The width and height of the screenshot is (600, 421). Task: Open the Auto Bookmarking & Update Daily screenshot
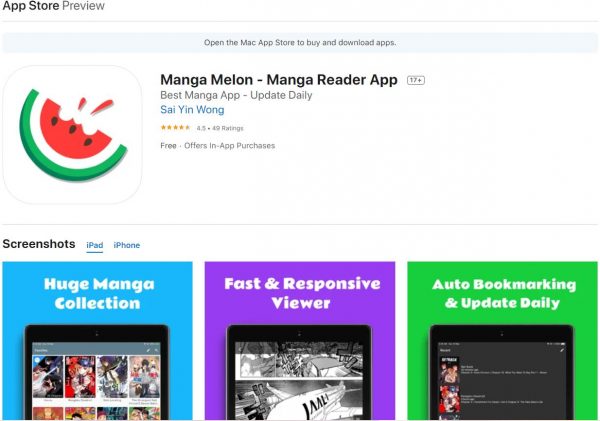coord(502,341)
